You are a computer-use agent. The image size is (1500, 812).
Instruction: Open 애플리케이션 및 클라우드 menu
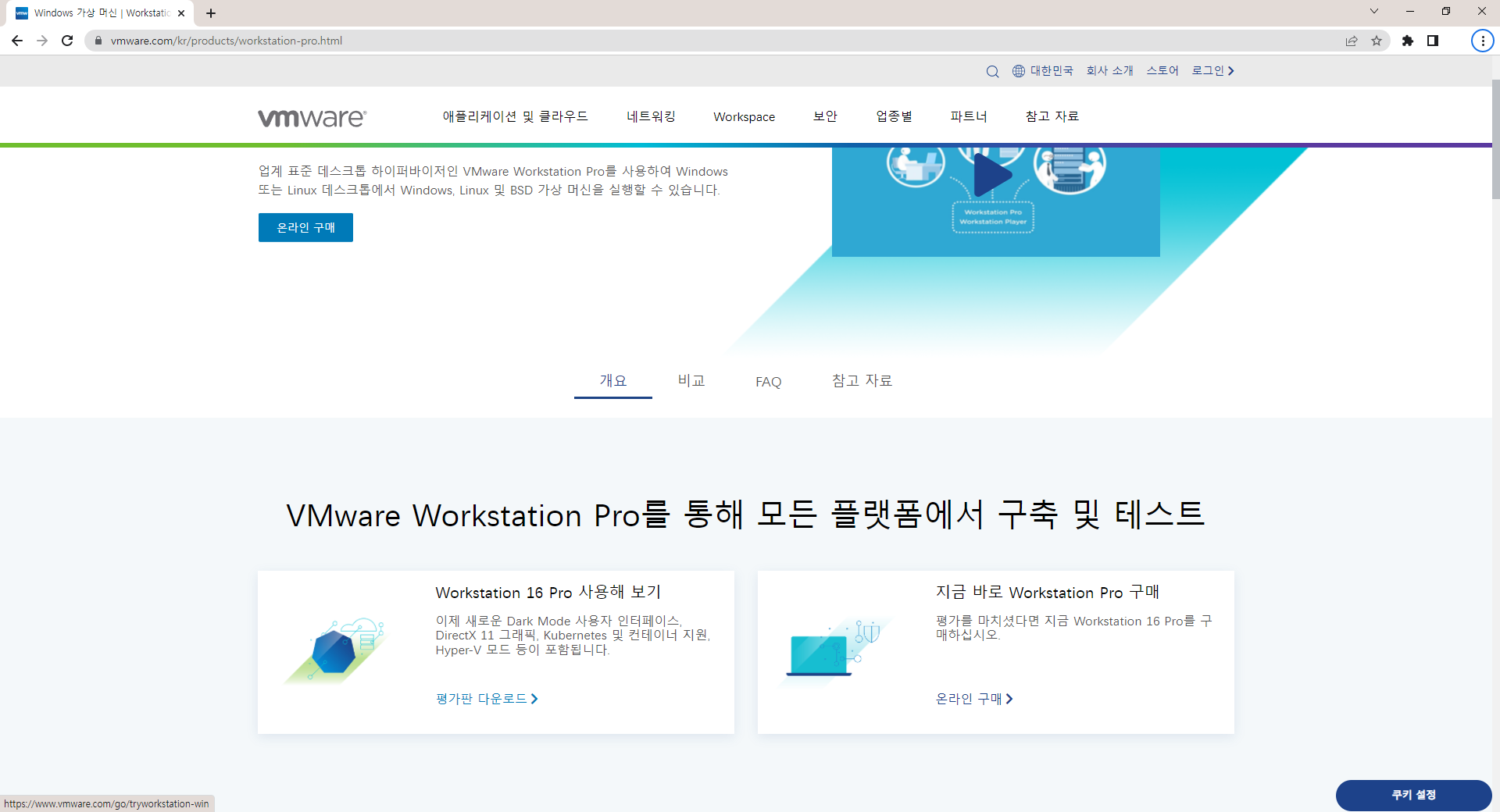pos(515,116)
